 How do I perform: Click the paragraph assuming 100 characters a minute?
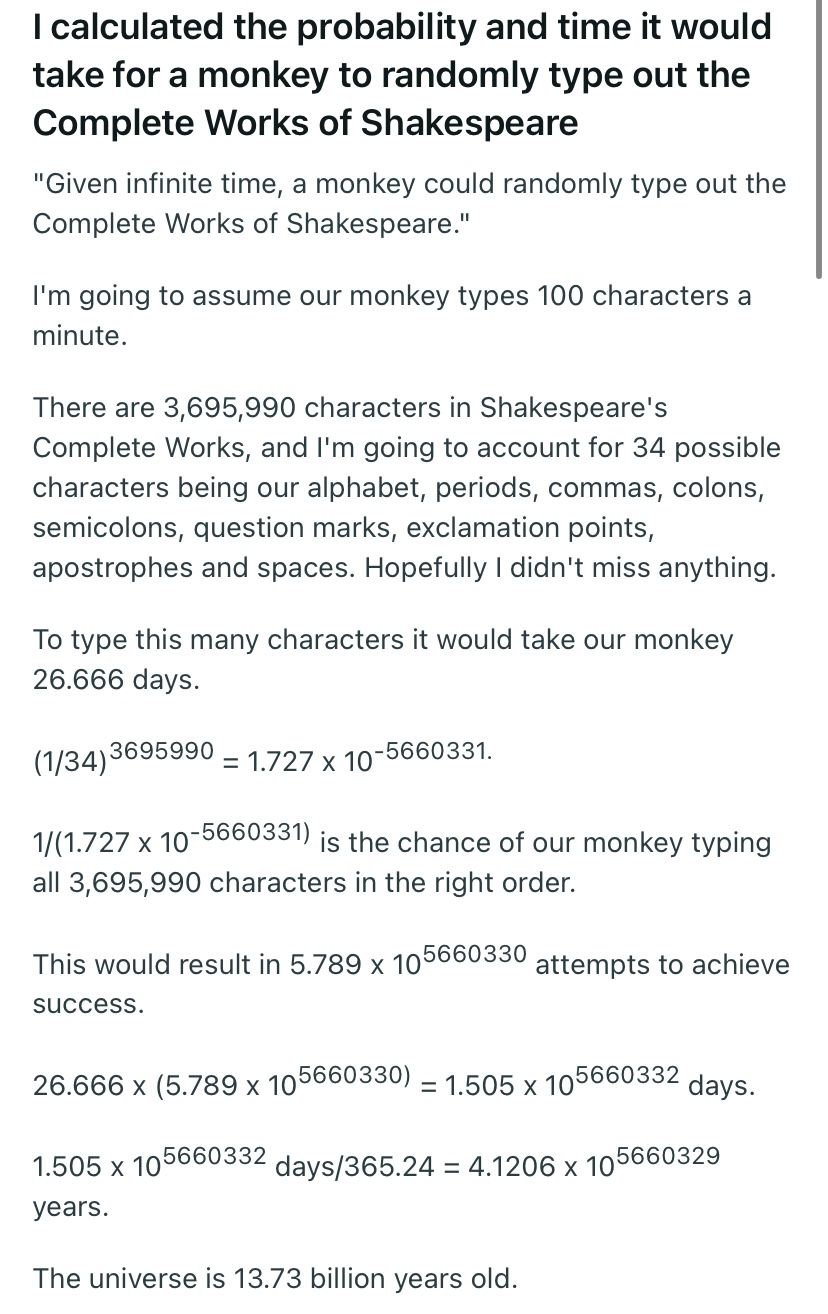coord(391,315)
